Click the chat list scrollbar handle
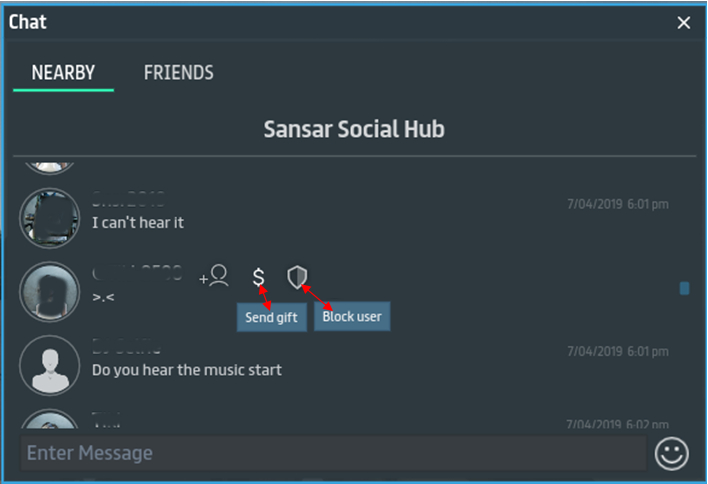708x484 pixels. pos(684,288)
